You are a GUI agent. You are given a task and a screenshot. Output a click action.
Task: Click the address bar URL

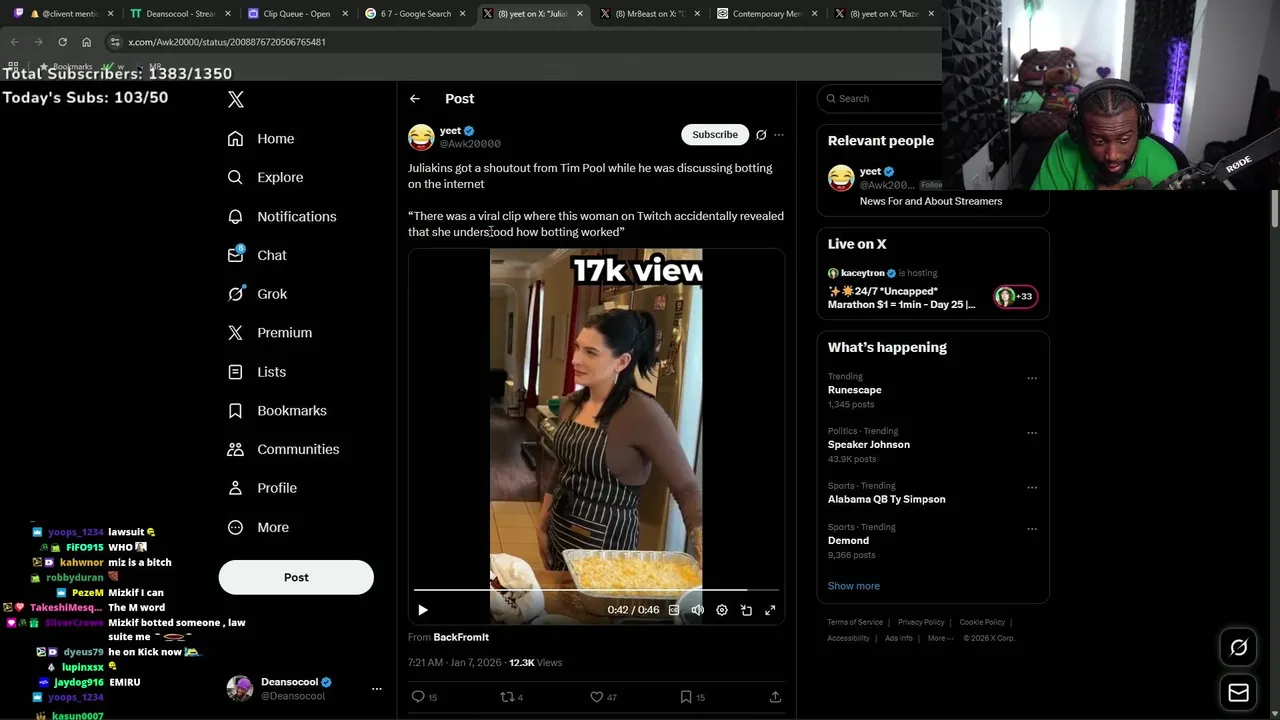click(x=227, y=42)
